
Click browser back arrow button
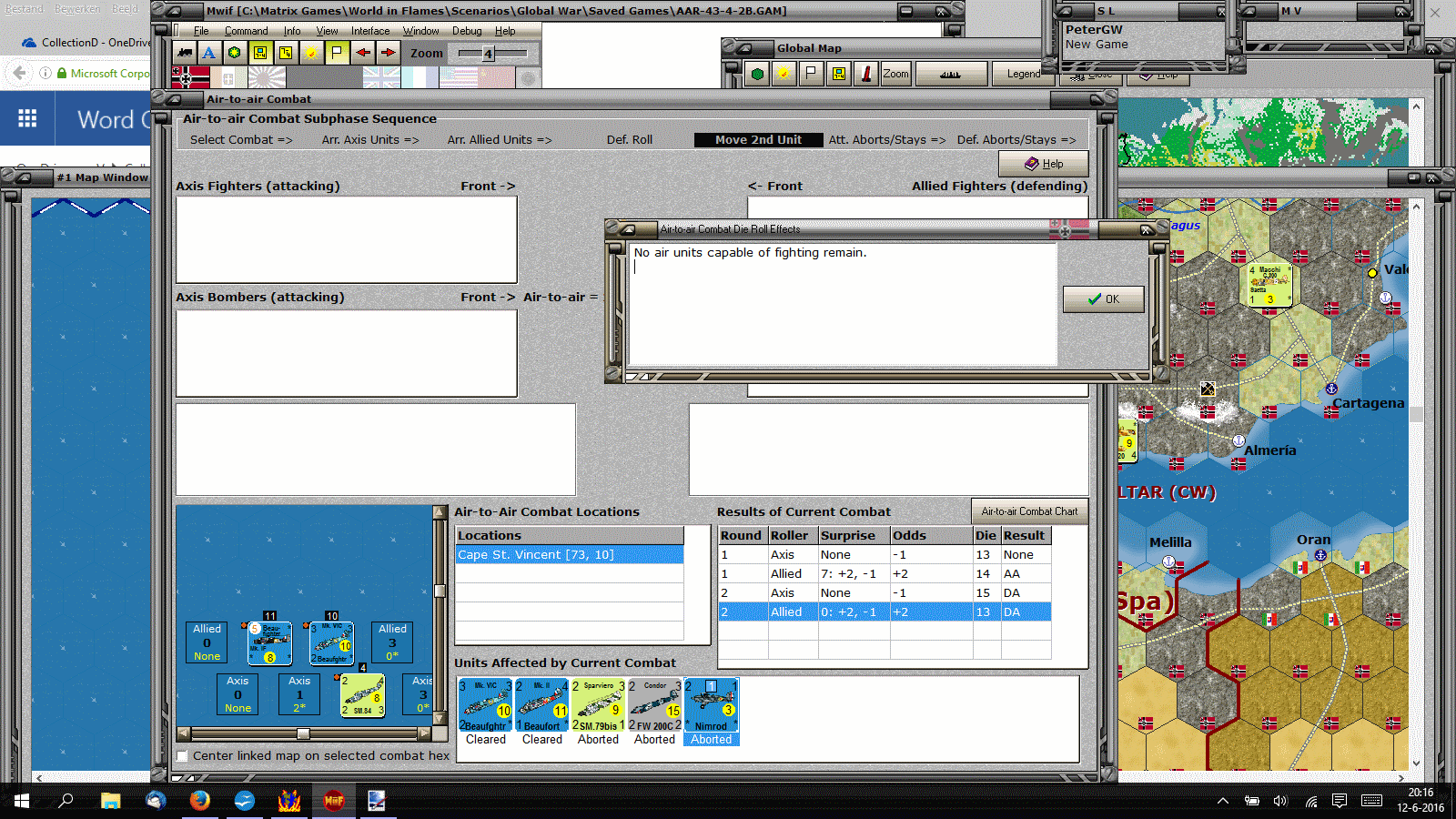point(18,73)
